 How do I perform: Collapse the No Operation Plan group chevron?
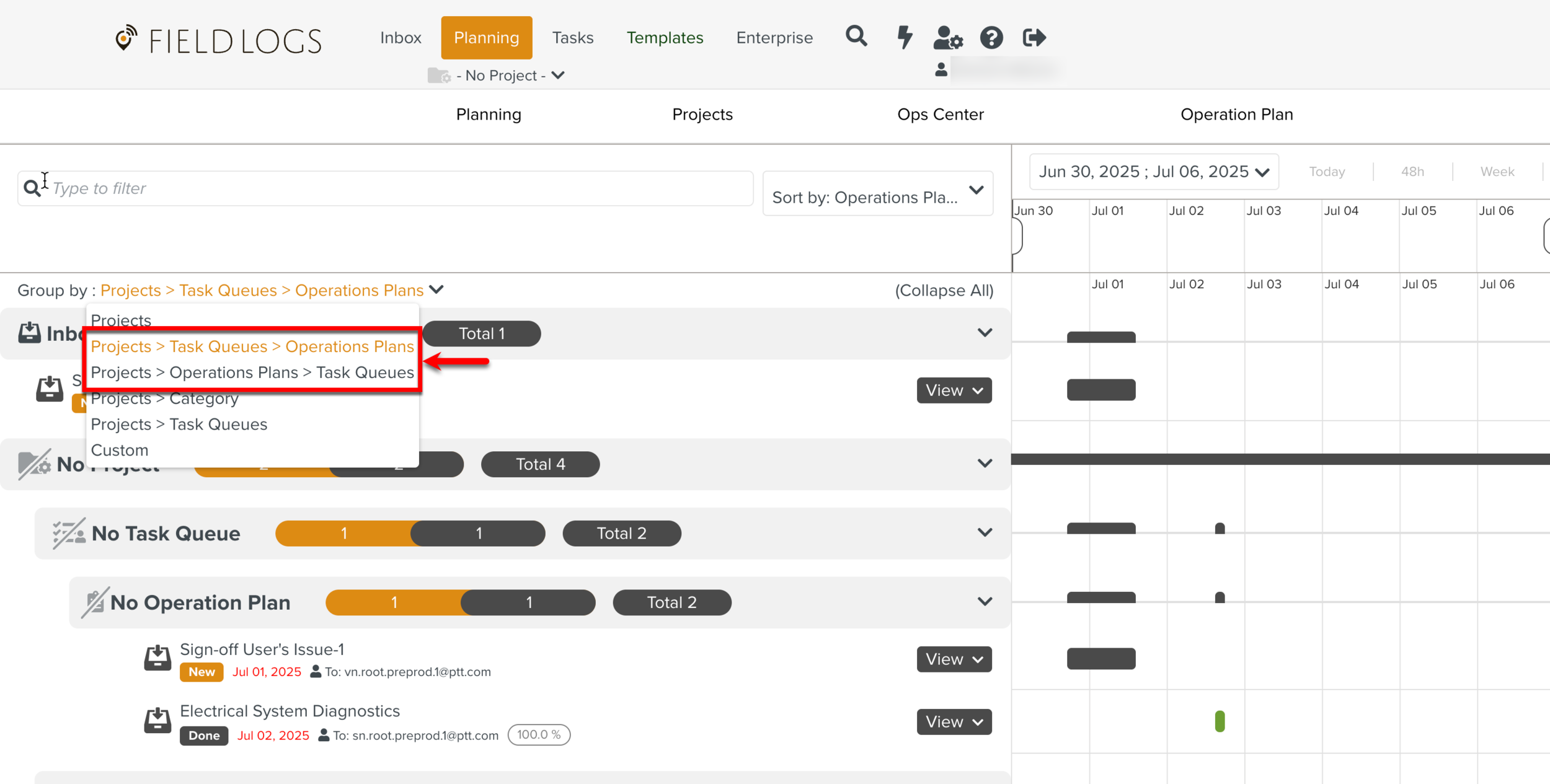pyautogui.click(x=985, y=602)
